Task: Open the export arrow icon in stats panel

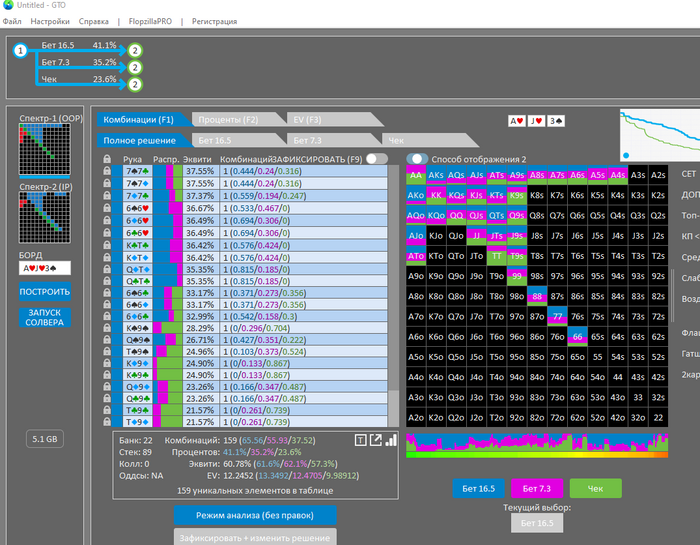Action: coord(376,439)
